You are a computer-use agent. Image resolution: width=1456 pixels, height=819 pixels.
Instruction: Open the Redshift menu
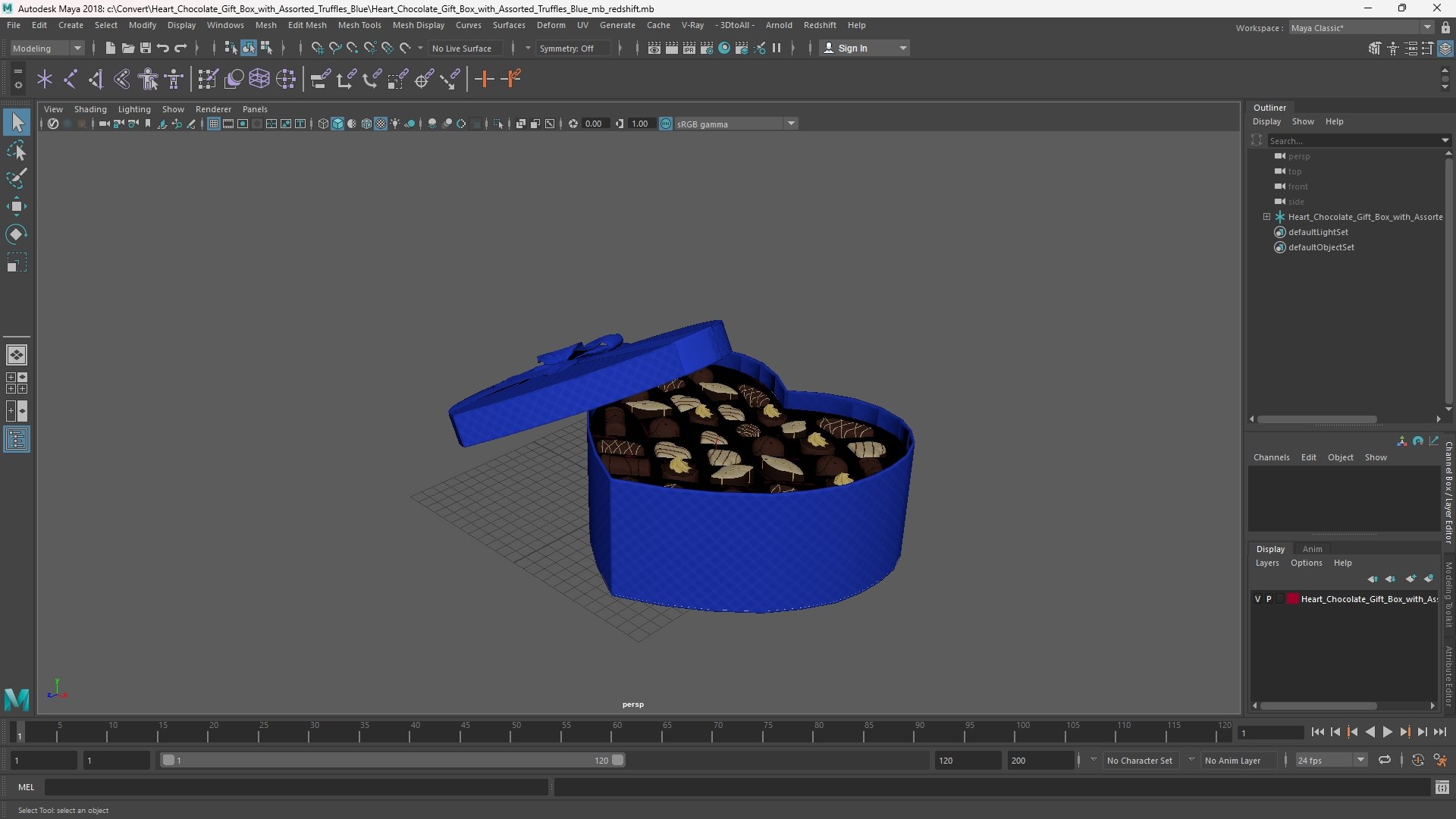[820, 25]
